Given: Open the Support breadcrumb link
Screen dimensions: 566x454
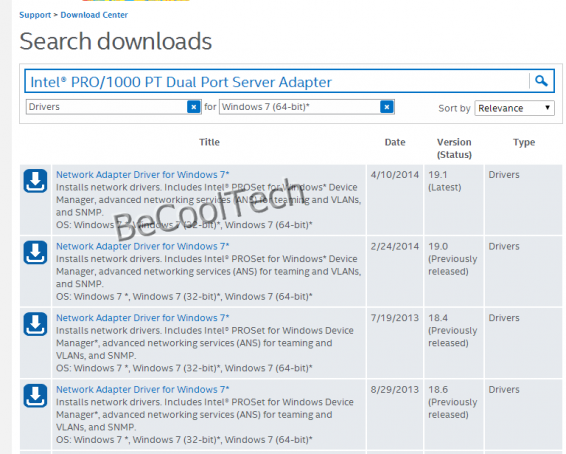Looking at the screenshot, I should [35, 15].
